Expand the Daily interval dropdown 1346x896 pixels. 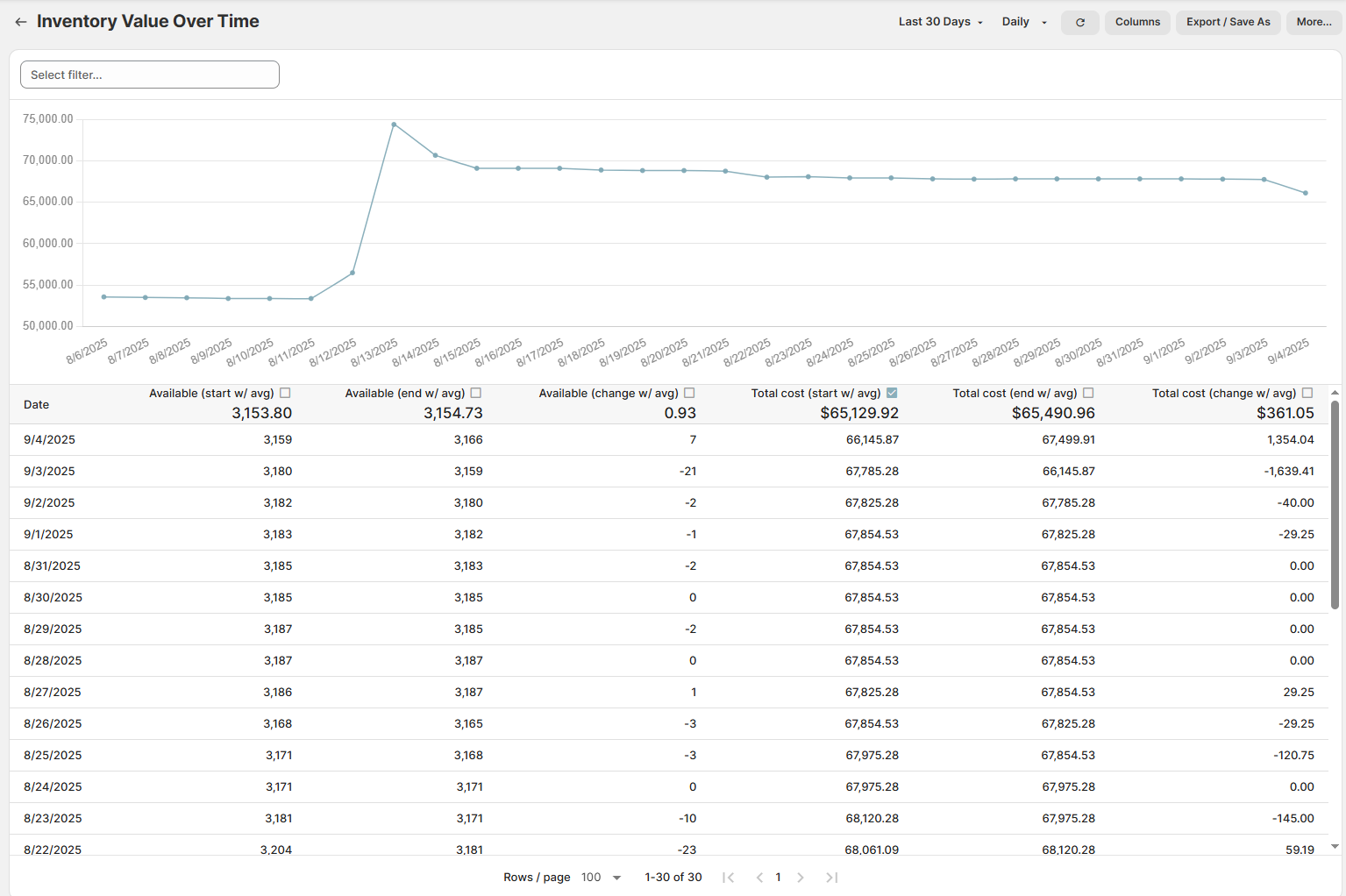[1024, 22]
